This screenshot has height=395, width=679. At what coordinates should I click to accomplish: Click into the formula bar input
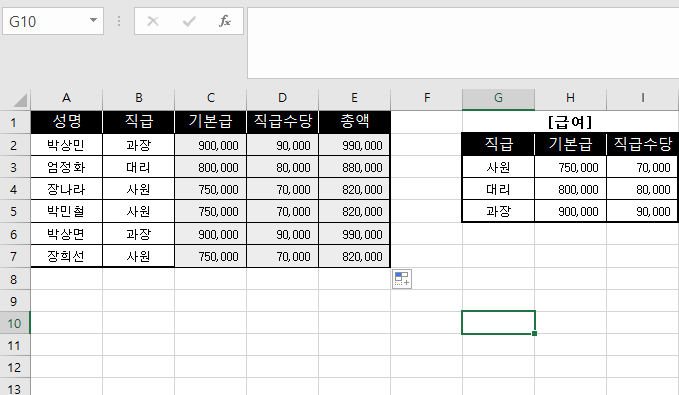463,42
